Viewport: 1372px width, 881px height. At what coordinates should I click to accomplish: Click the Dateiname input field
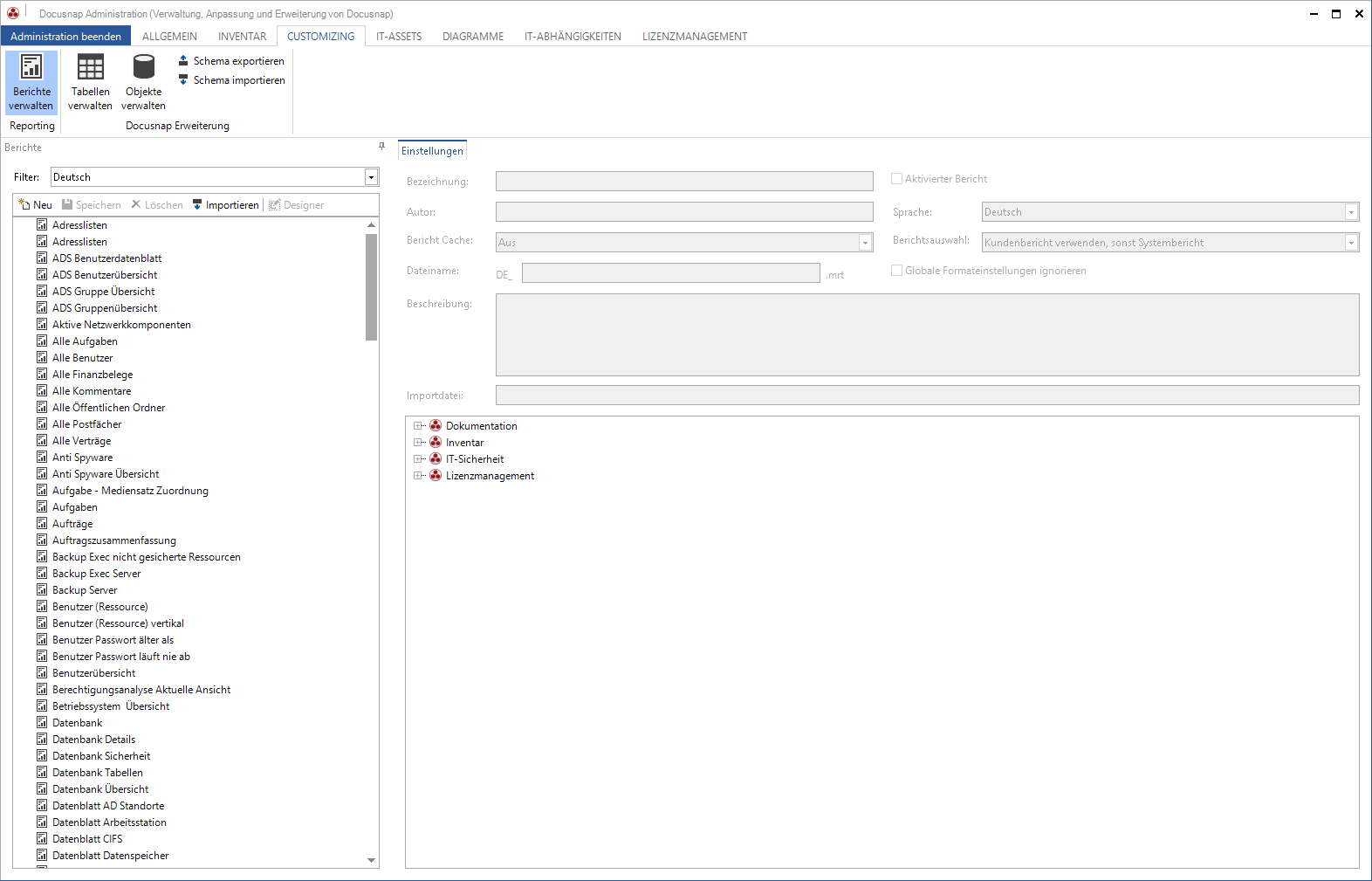point(670,273)
